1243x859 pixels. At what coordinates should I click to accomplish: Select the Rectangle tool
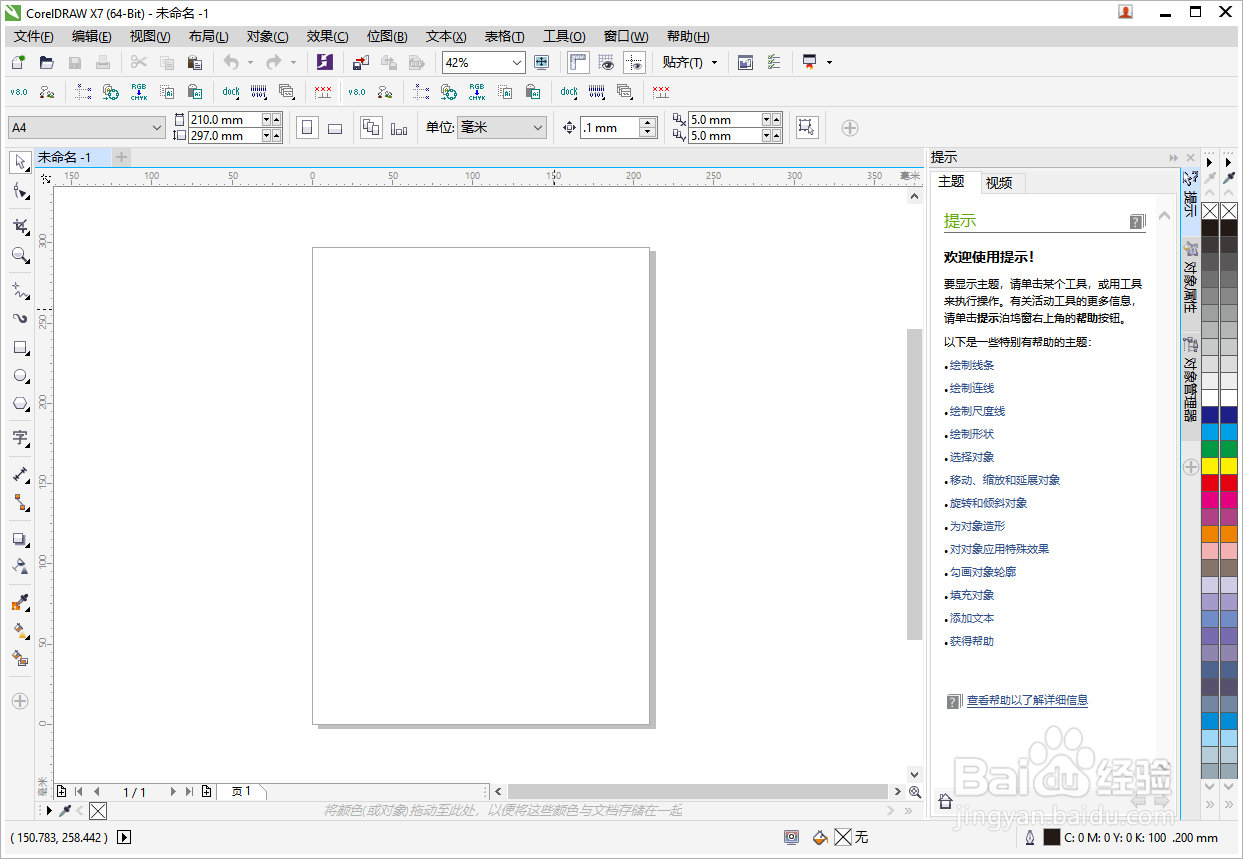[19, 348]
